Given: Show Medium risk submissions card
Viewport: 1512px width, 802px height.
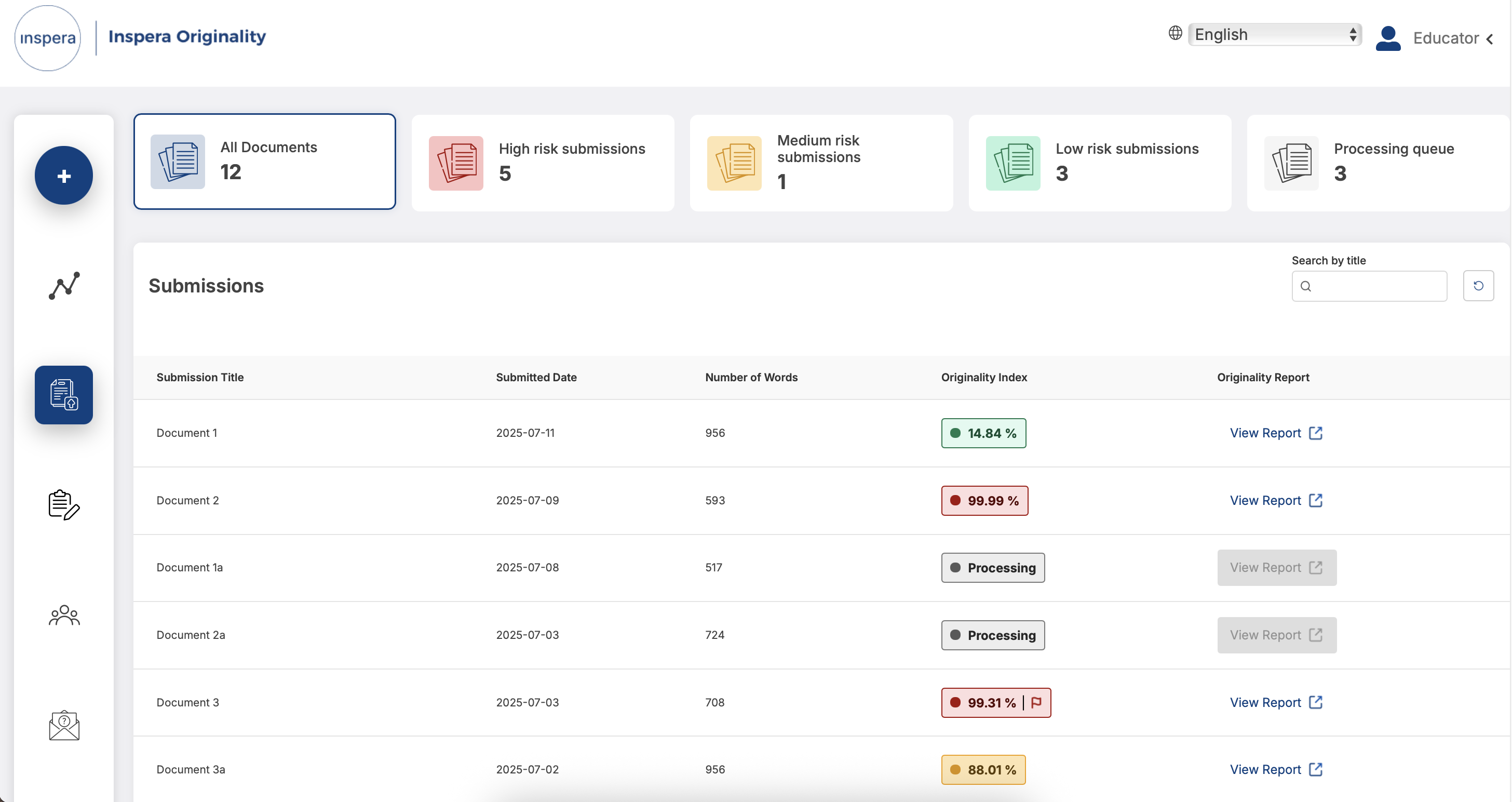Looking at the screenshot, I should 820,163.
